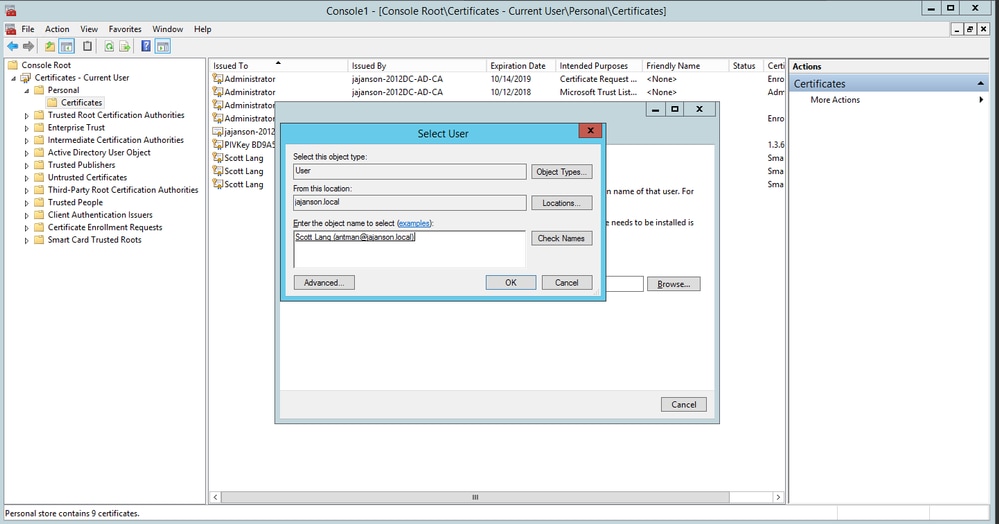Click the Advanced button in Select User
Screen dimensions: 999x524
324,282
